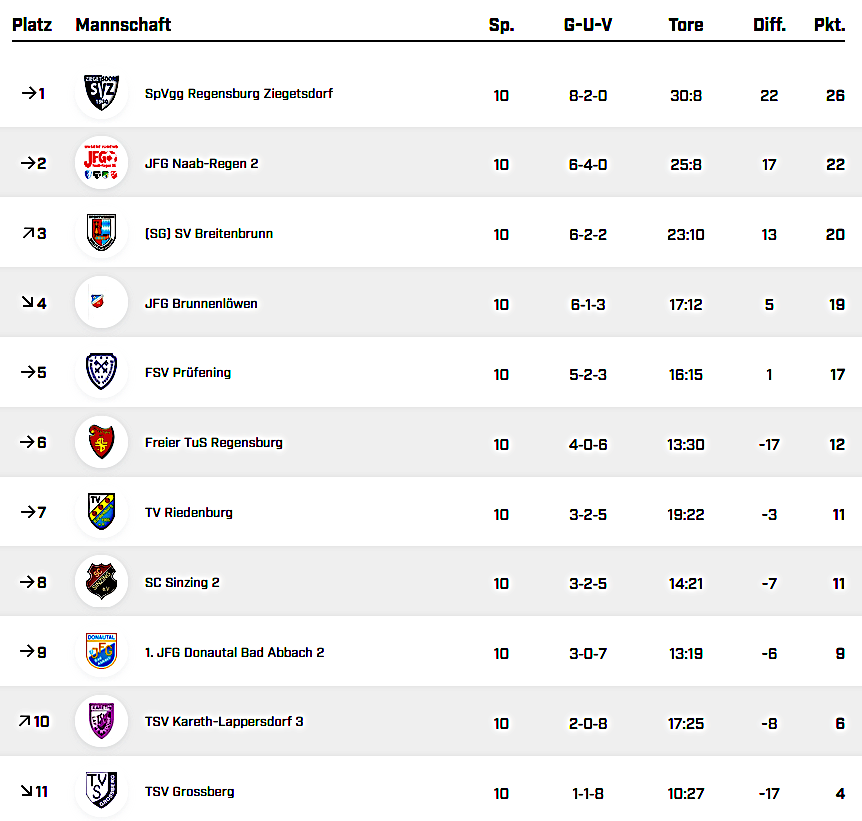Open the JFG Brunnenlöwen team link
The image size is (862, 821).
(201, 303)
